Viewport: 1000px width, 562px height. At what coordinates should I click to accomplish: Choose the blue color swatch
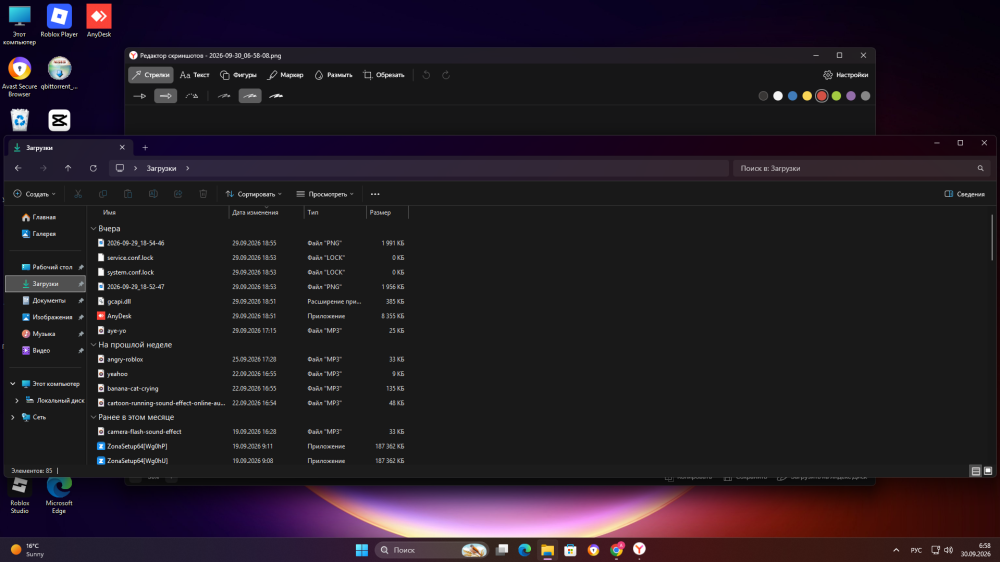792,96
